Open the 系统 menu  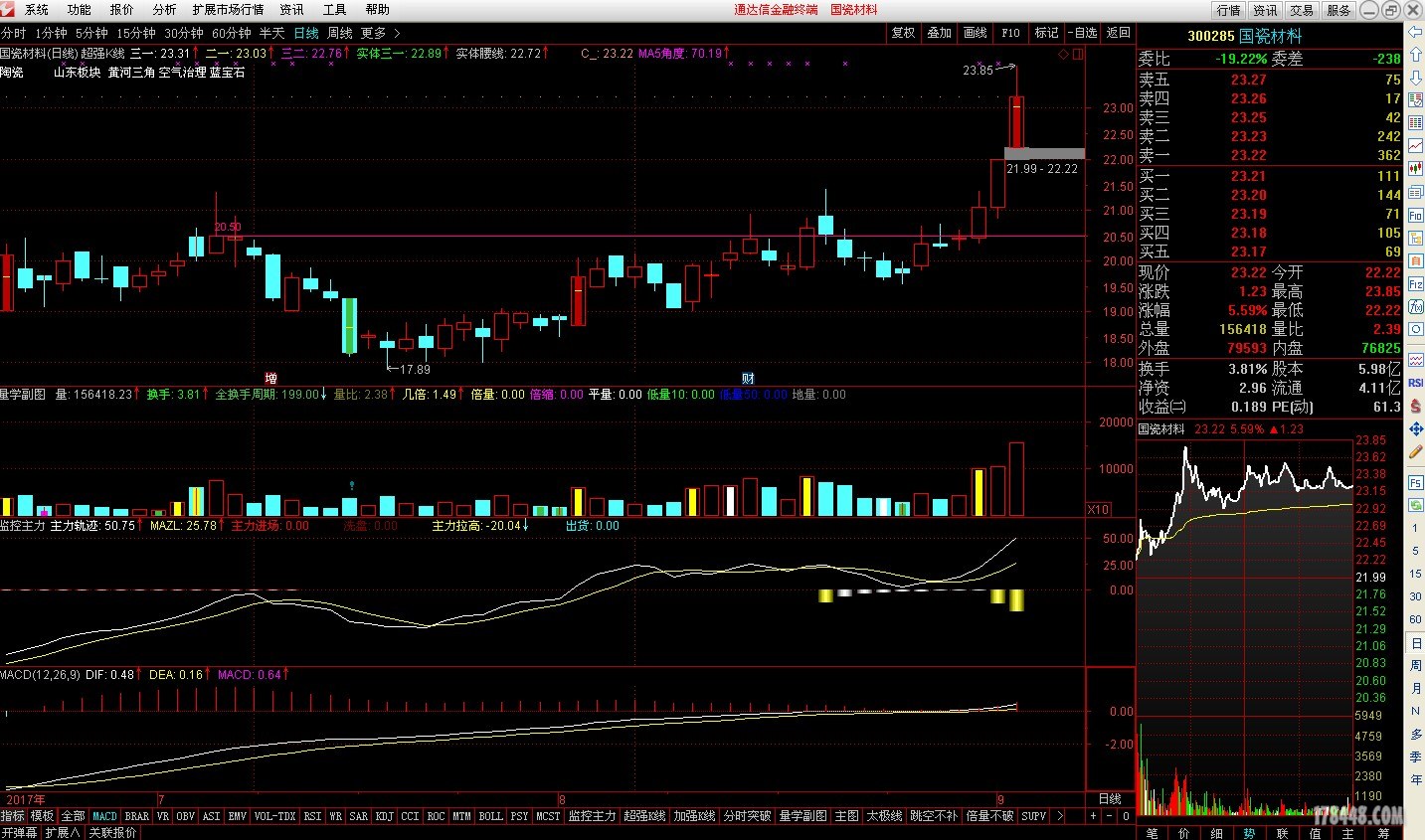pos(37,9)
